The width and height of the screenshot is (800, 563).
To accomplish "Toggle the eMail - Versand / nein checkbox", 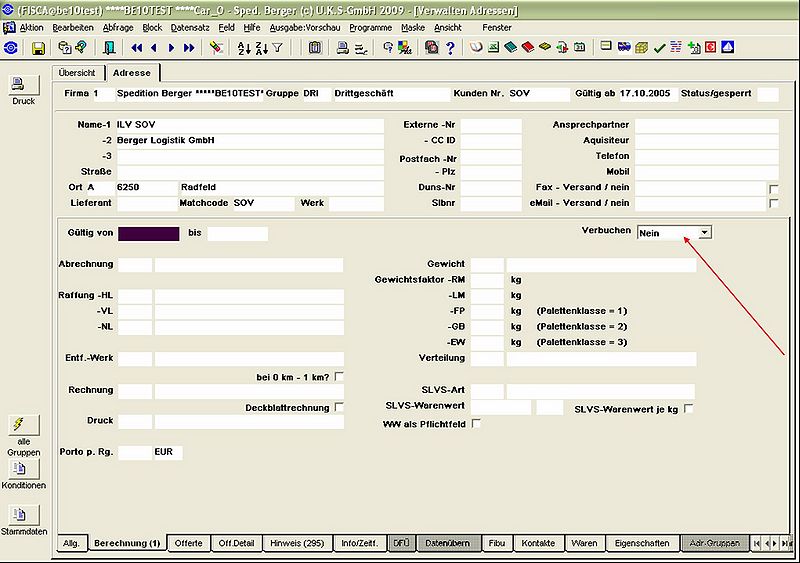I will coord(773,203).
